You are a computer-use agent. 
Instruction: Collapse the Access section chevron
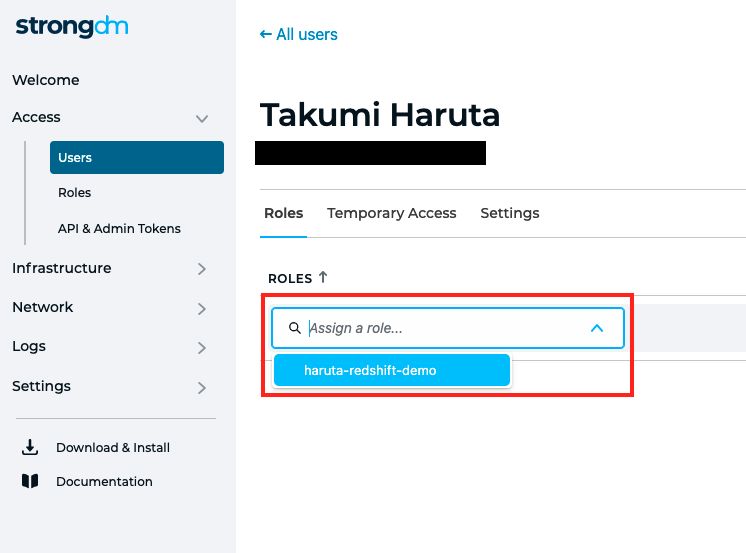[202, 118]
